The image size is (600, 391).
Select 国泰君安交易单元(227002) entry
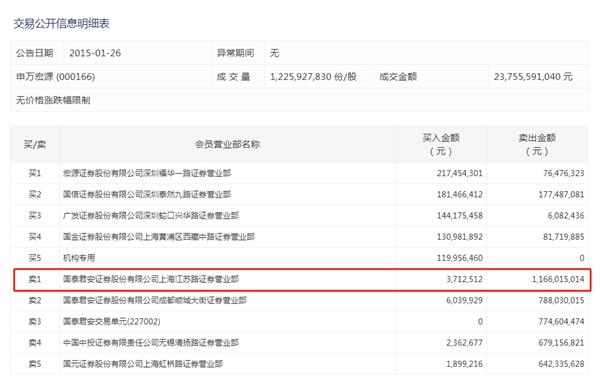[112, 321]
